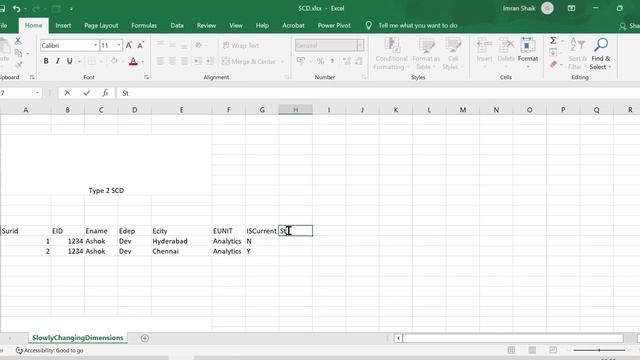Screen dimensions: 640x360
Task: Toggle Italic formatting
Action: point(58,61)
